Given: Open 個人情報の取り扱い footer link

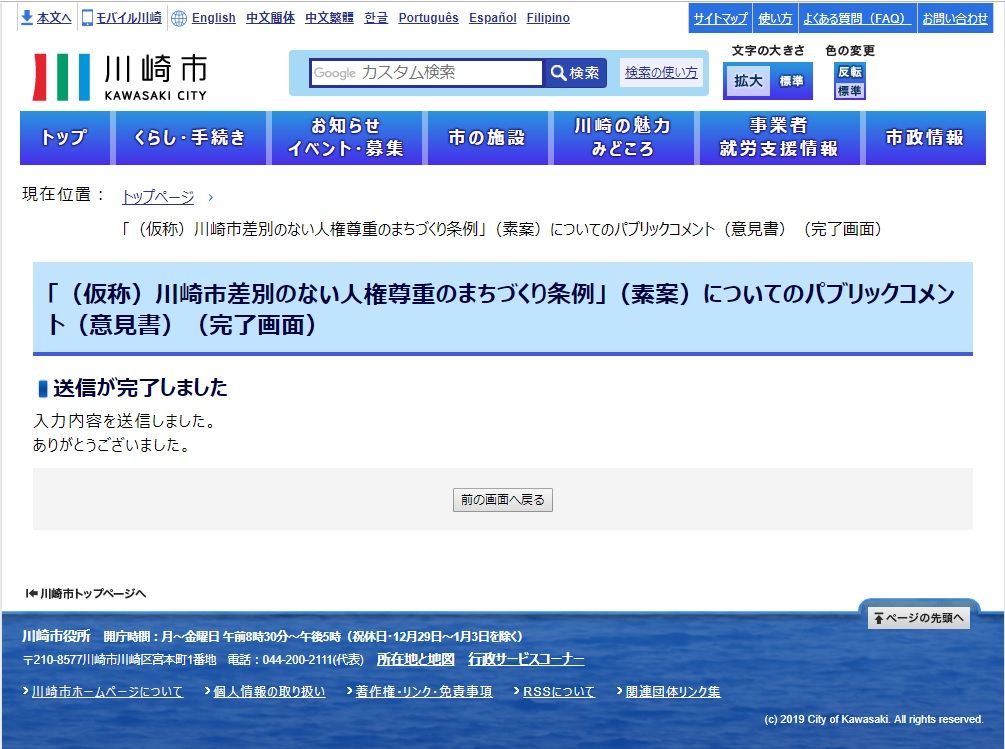Looking at the screenshot, I should click(269, 692).
